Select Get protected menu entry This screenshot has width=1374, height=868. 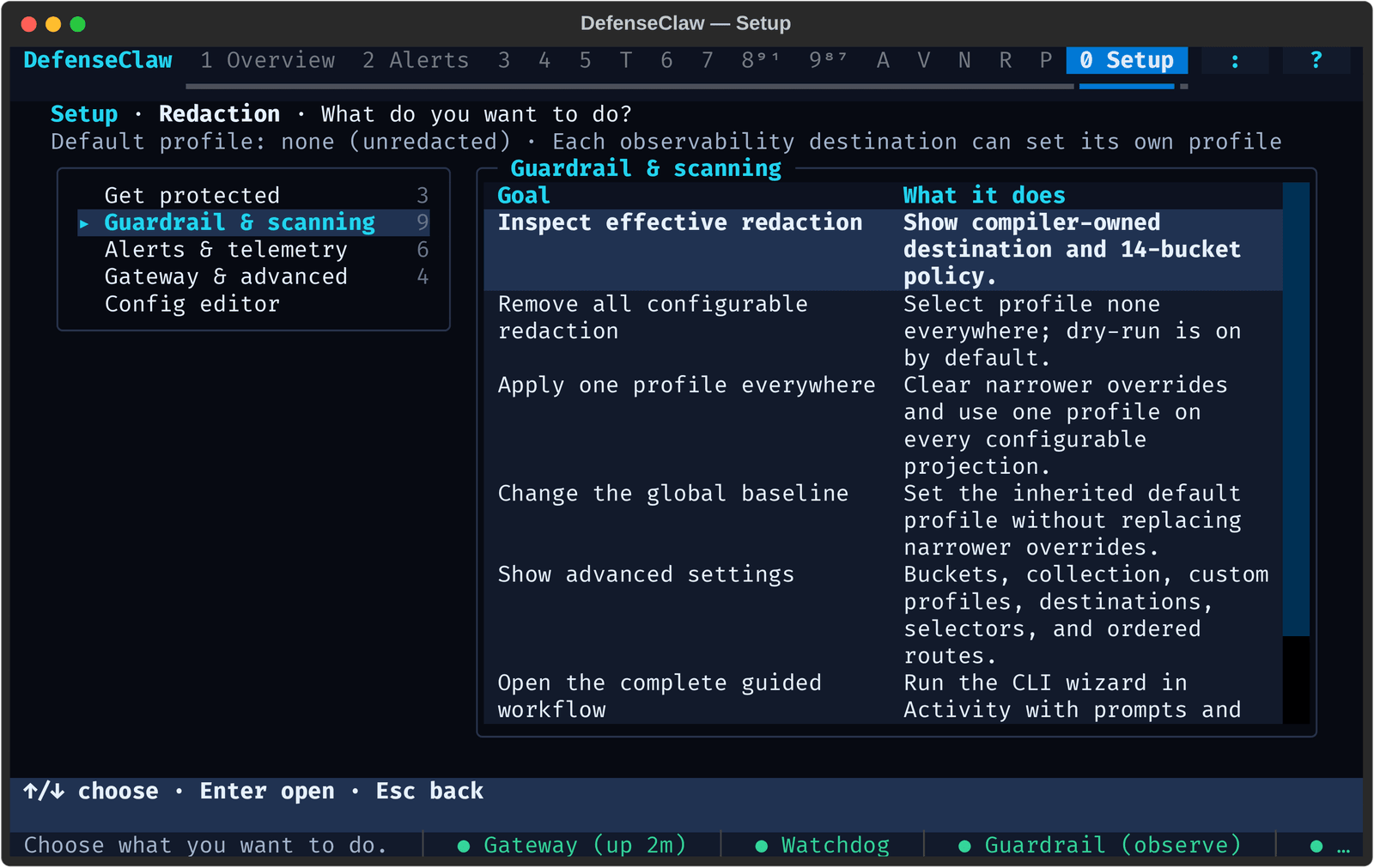pyautogui.click(x=253, y=196)
